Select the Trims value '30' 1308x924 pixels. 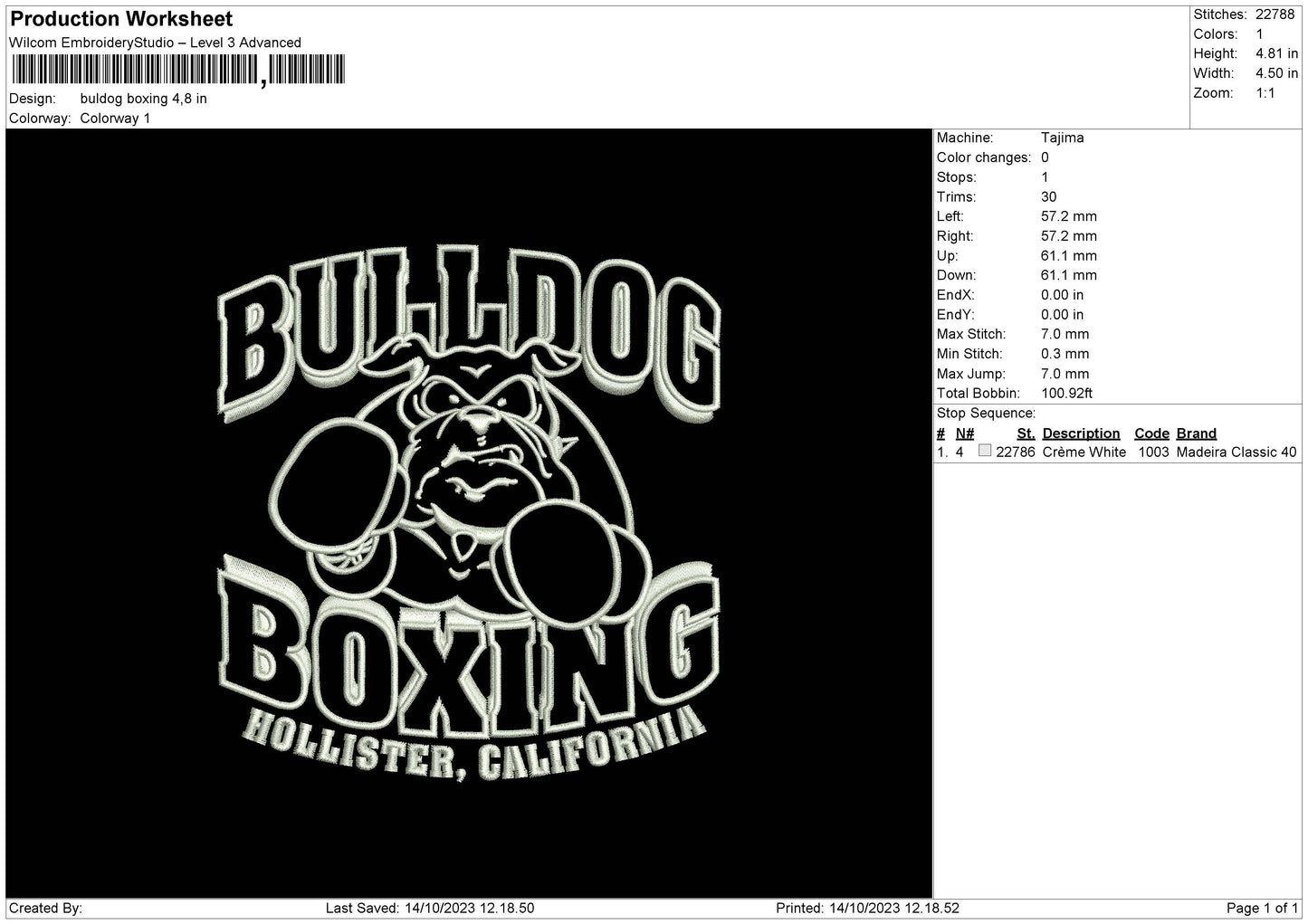tap(1048, 196)
